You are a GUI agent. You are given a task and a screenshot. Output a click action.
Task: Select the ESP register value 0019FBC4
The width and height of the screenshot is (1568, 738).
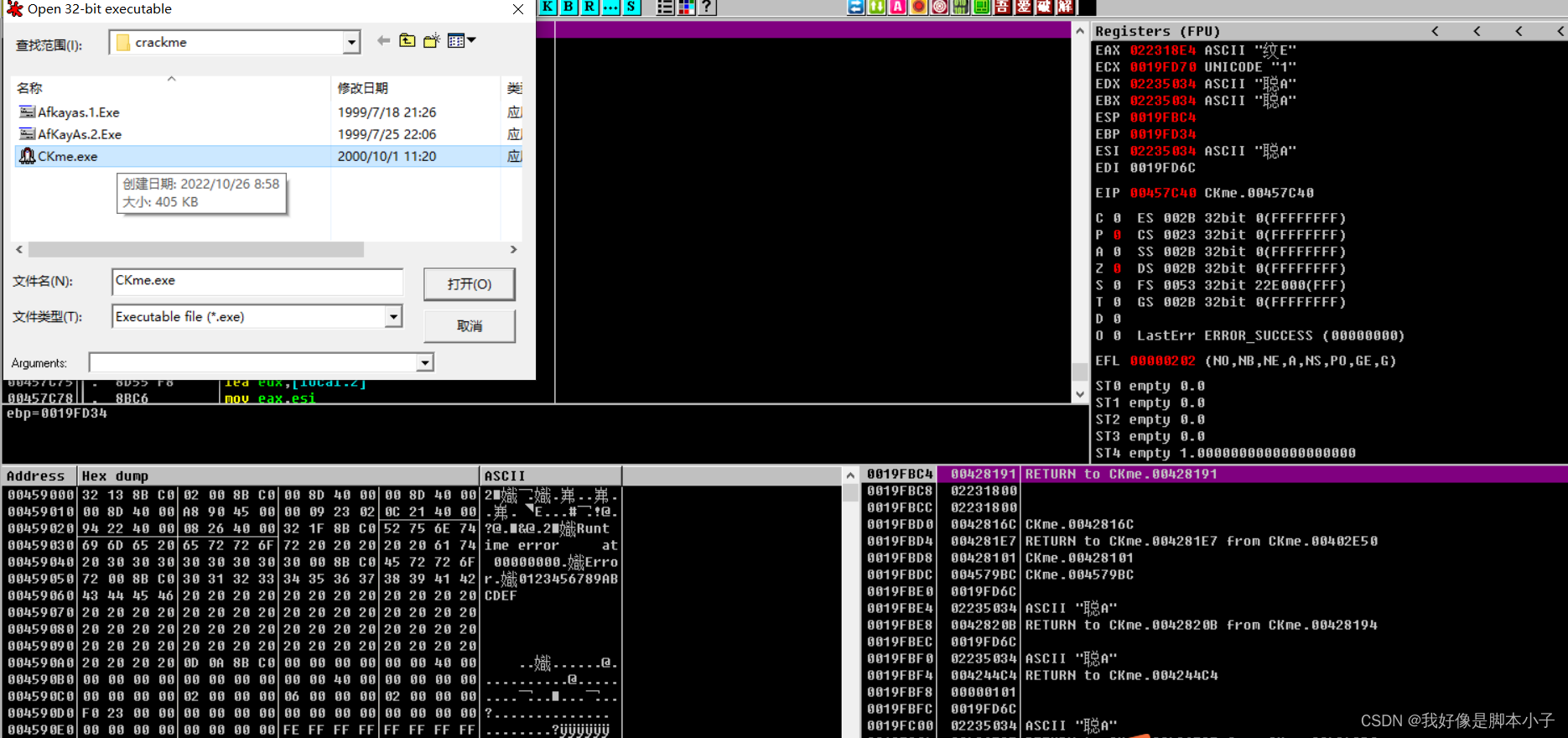[x=1162, y=117]
